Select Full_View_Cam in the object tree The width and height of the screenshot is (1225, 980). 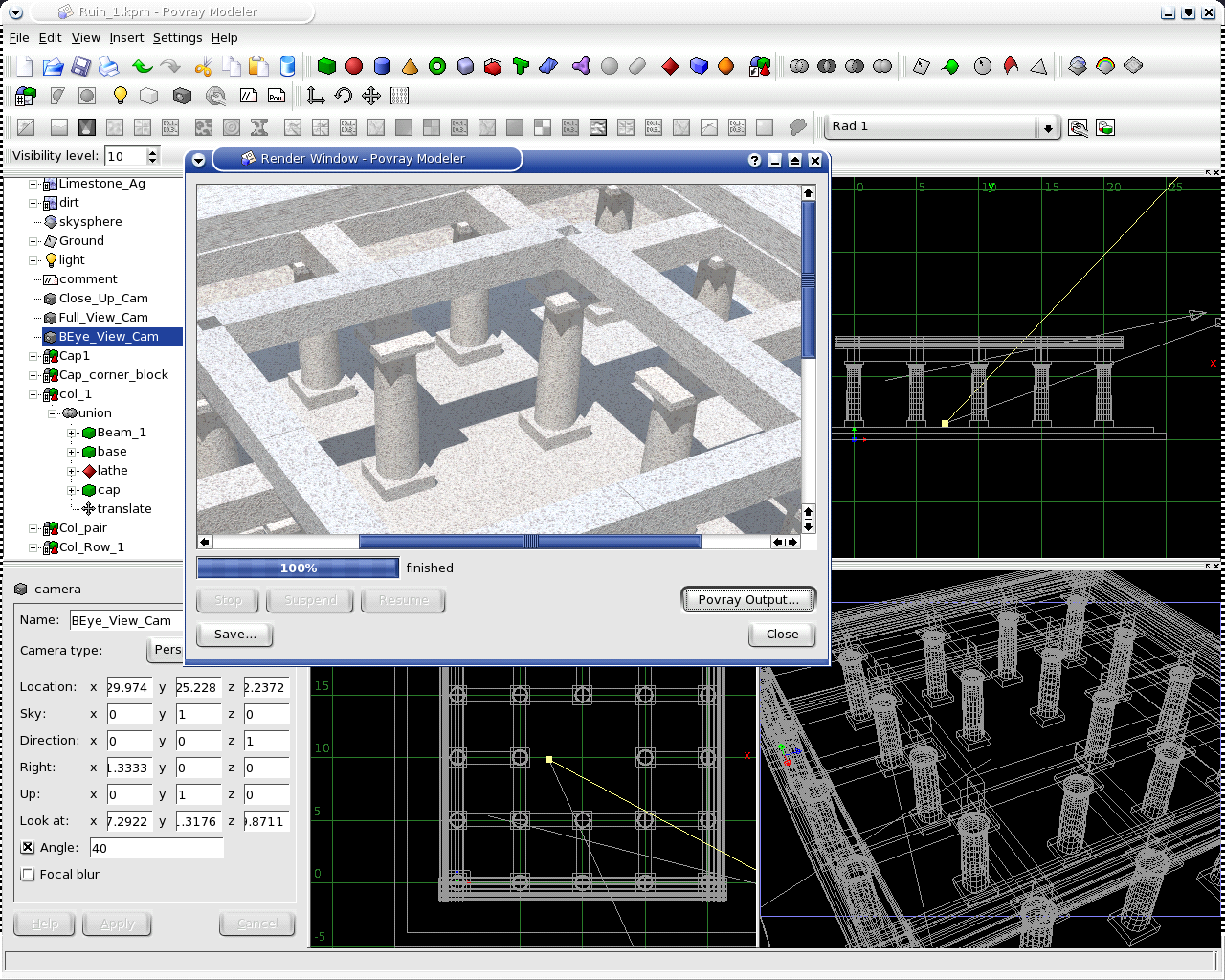pyautogui.click(x=103, y=318)
